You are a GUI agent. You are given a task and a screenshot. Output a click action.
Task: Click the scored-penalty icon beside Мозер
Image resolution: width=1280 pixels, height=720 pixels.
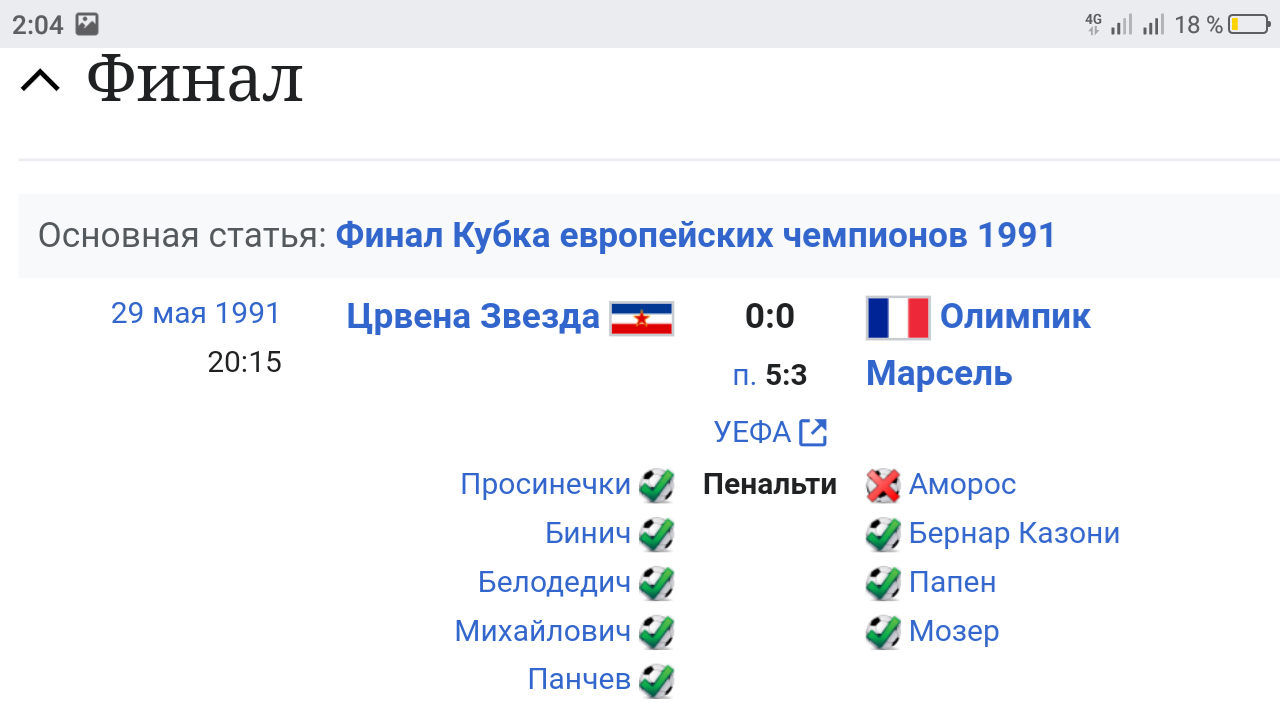click(883, 632)
